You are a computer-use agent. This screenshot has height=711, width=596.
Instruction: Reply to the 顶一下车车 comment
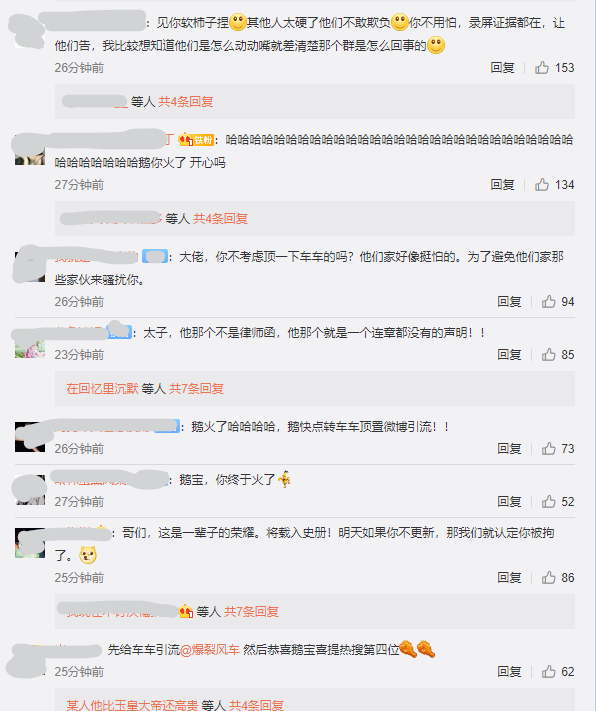509,302
